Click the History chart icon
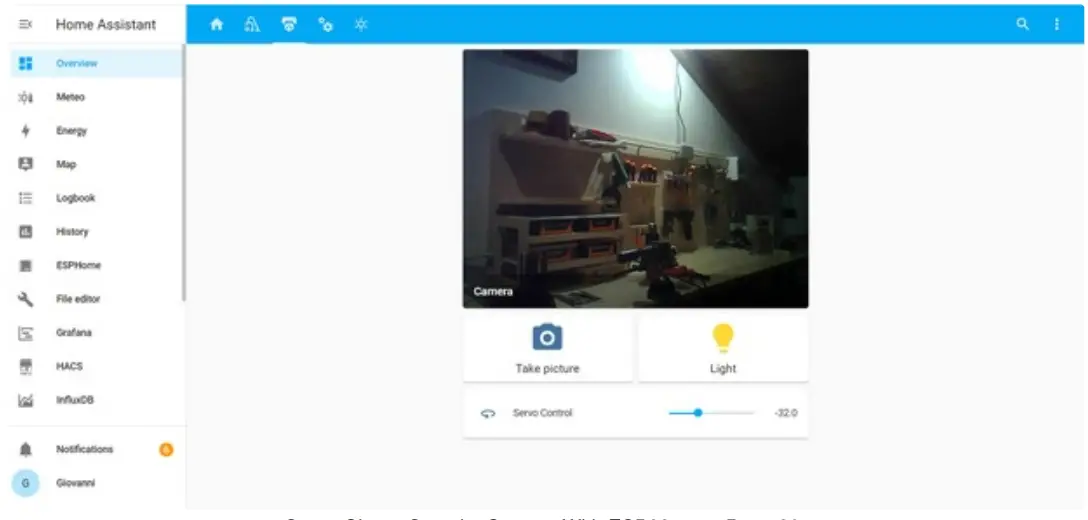 [x=26, y=232]
